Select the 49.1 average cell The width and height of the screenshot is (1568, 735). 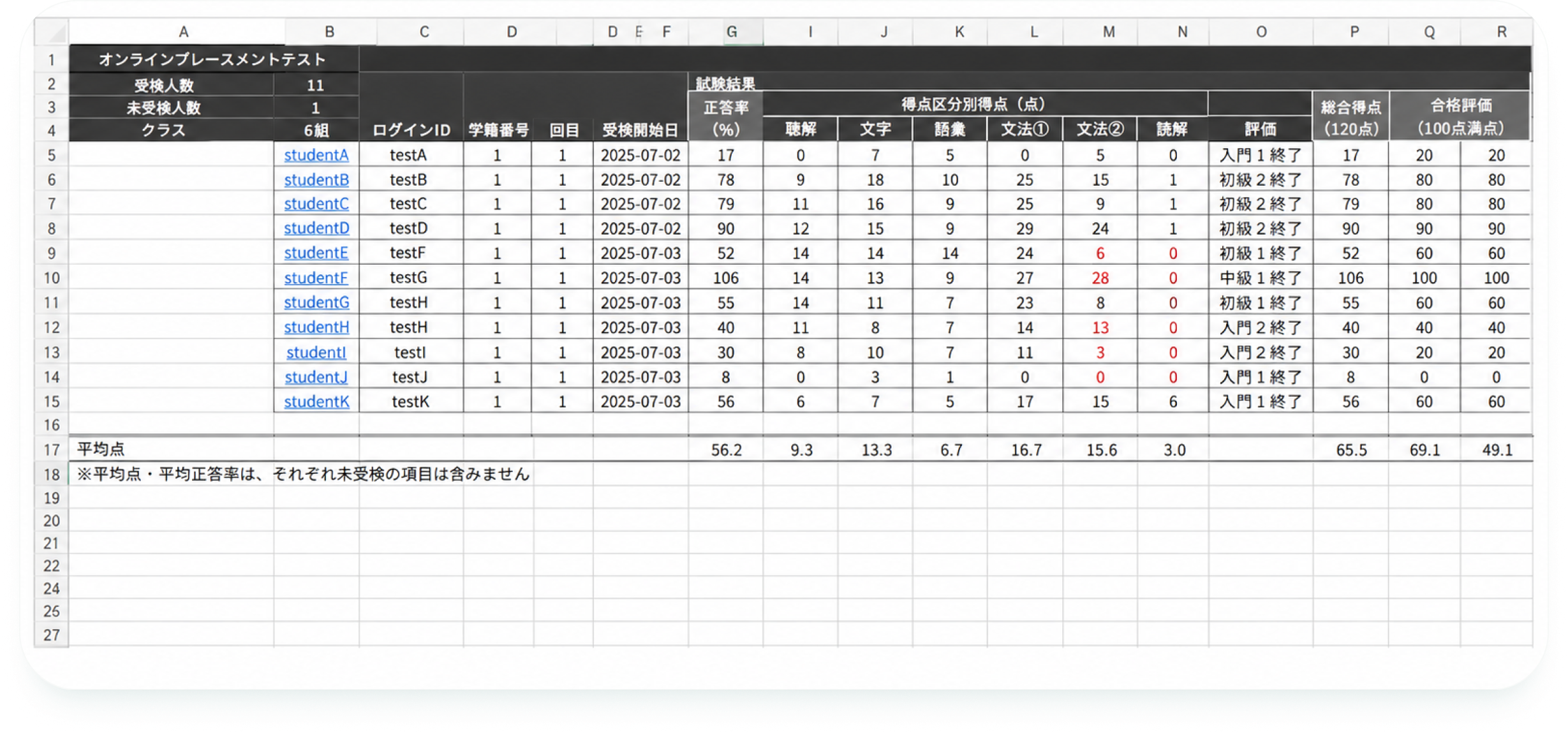pos(1497,450)
